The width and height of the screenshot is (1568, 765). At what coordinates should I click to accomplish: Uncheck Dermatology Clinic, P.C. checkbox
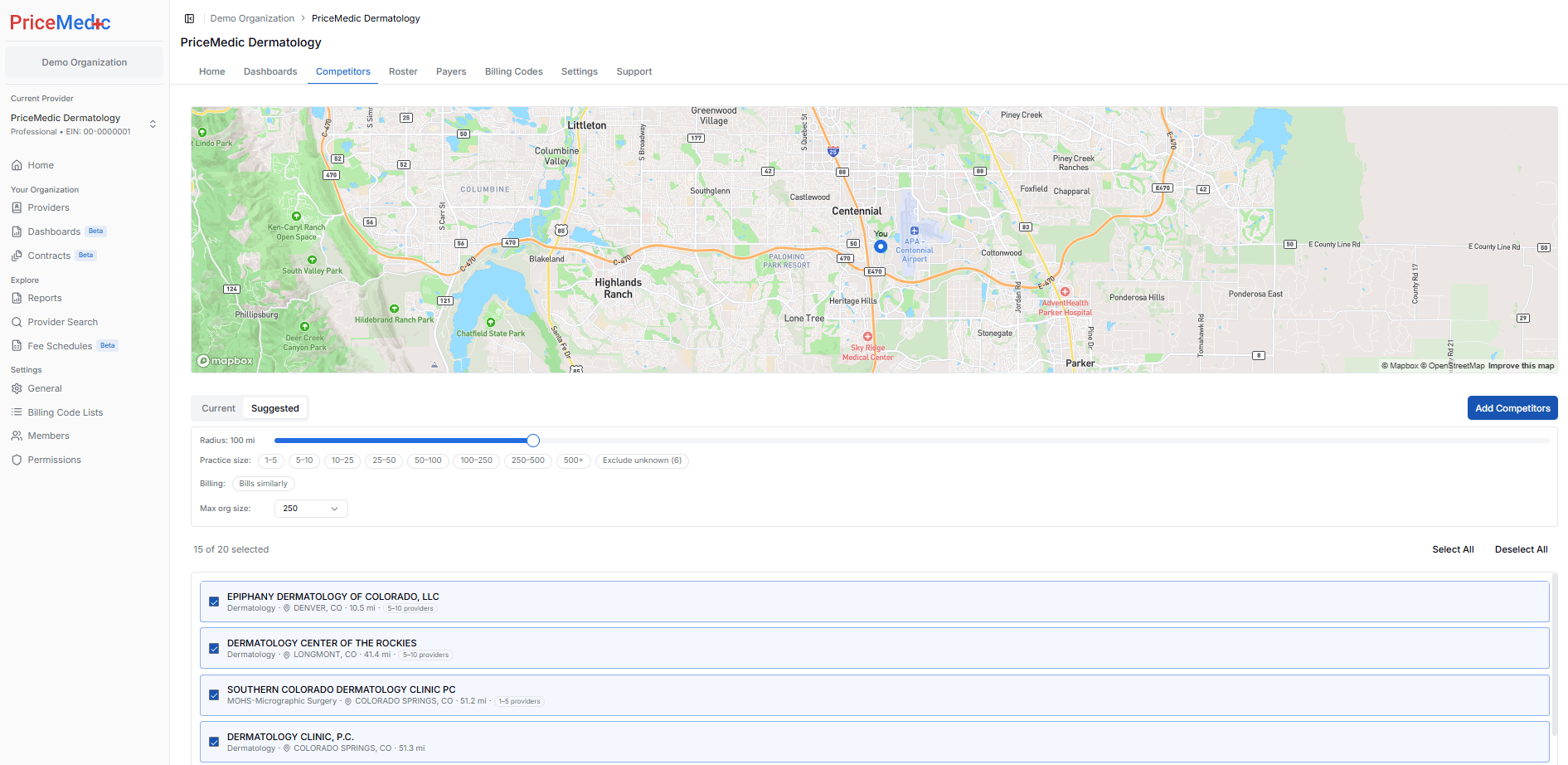point(214,742)
